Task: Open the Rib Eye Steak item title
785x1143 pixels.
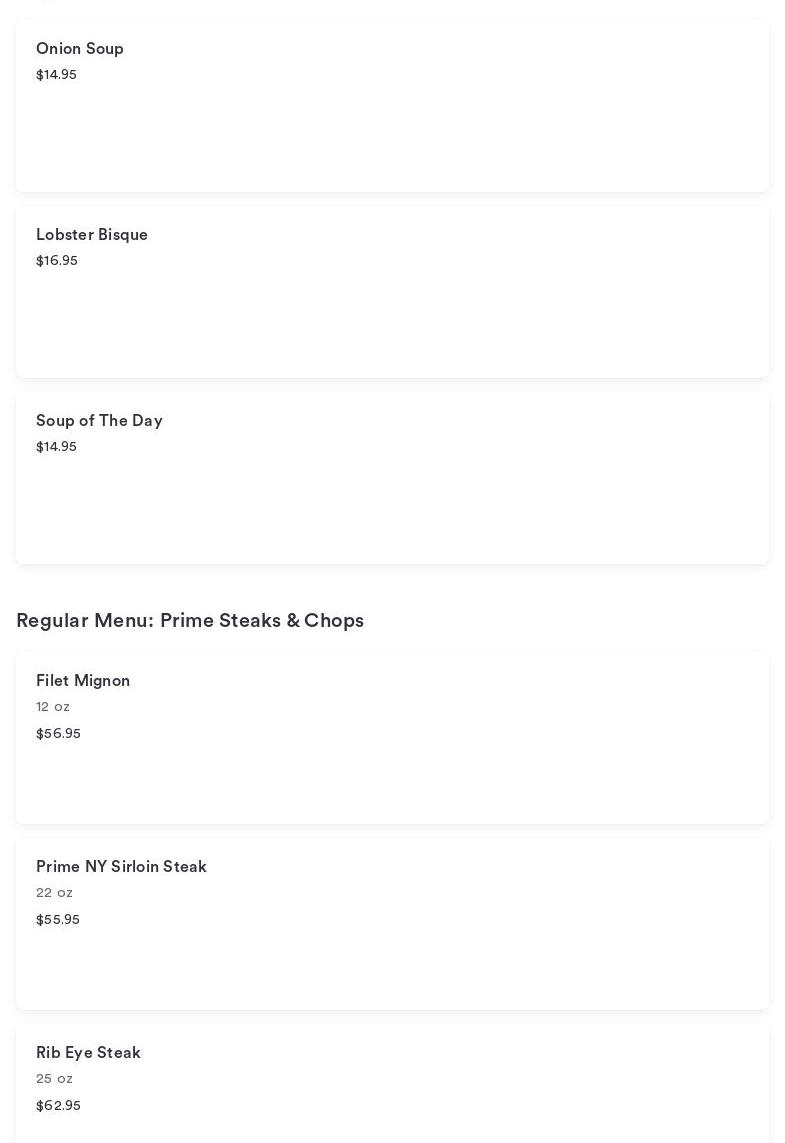Action: point(88,1053)
